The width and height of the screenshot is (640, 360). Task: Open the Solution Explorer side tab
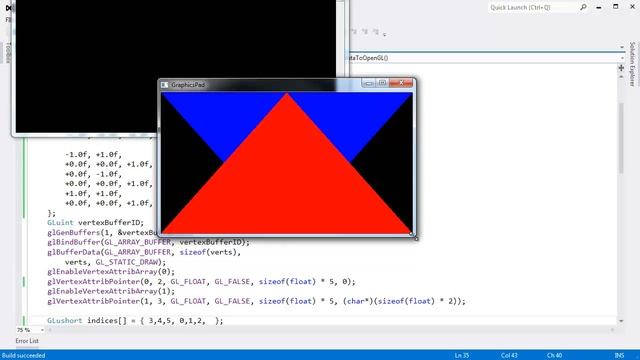click(632, 64)
